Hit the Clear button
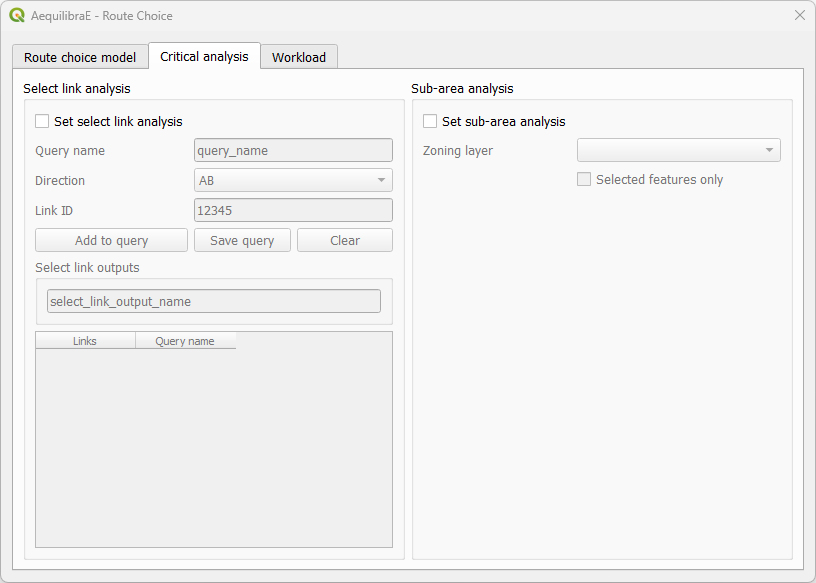Viewport: 816px width, 583px height. pyautogui.click(x=345, y=241)
